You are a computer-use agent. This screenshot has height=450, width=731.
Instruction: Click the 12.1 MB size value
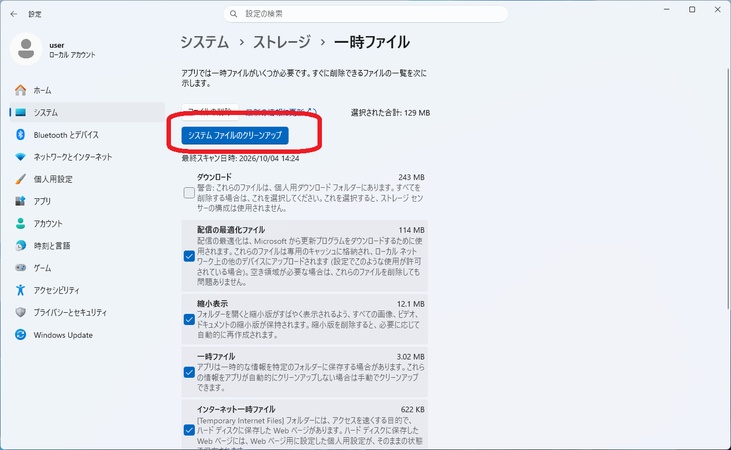[x=411, y=304]
